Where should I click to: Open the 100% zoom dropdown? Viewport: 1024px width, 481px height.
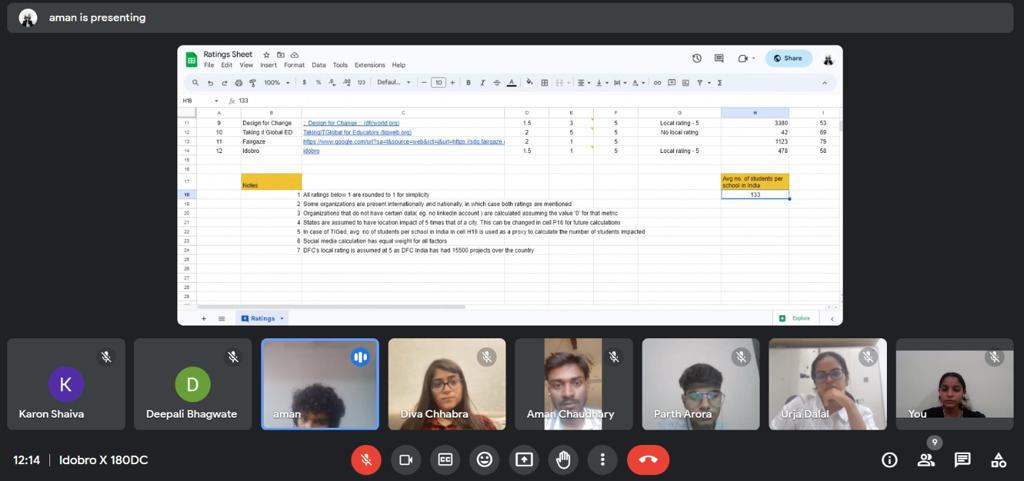(x=276, y=83)
